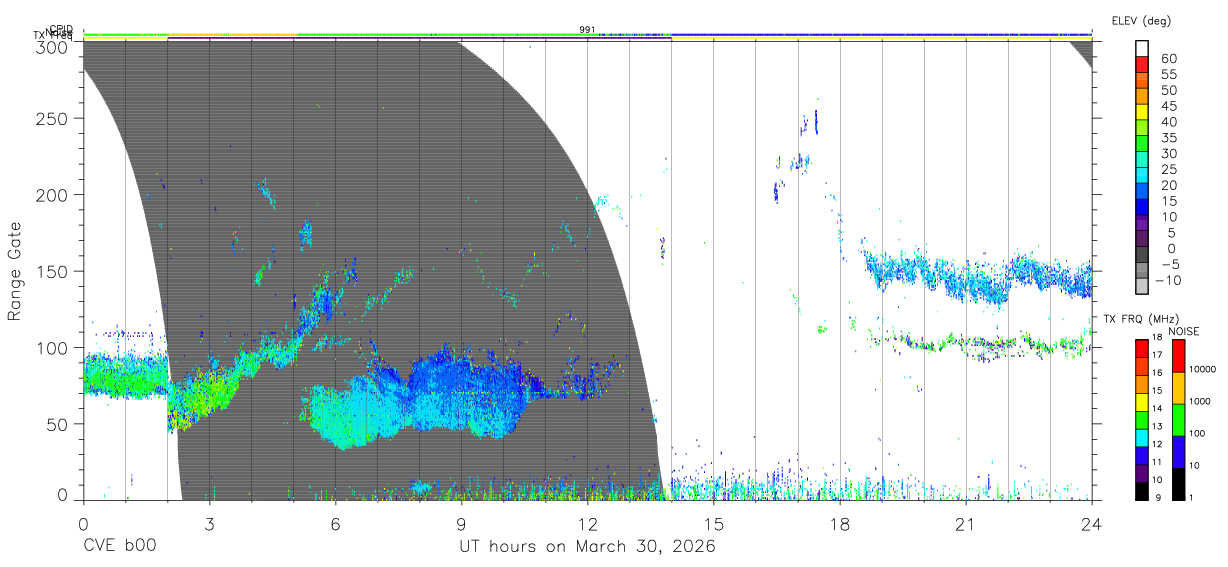Pick the green segment of TX FRQ bar
Viewport: 1228px width, 567px height.
(x=1142, y=419)
